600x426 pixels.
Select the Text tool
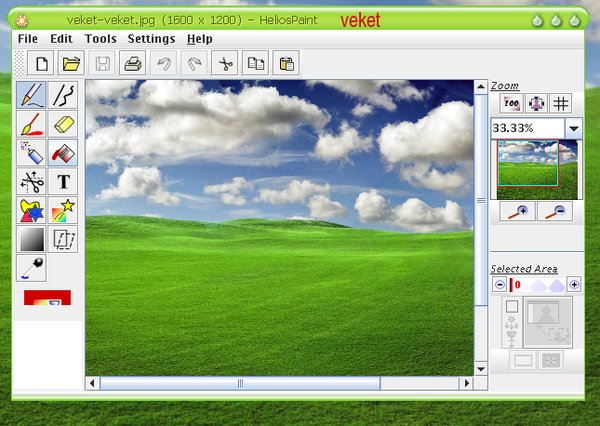63,181
